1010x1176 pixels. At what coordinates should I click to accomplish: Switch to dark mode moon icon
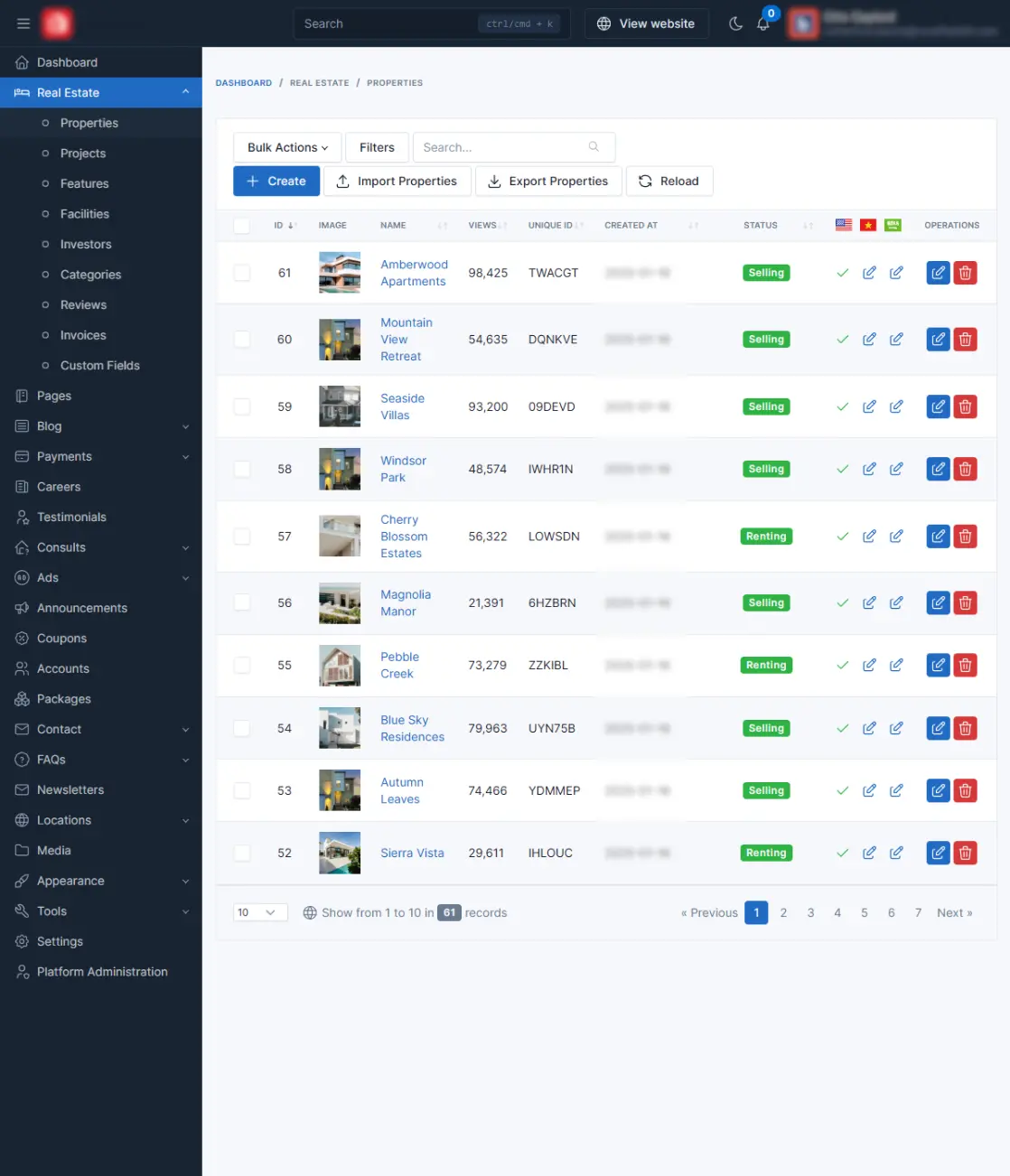735,23
